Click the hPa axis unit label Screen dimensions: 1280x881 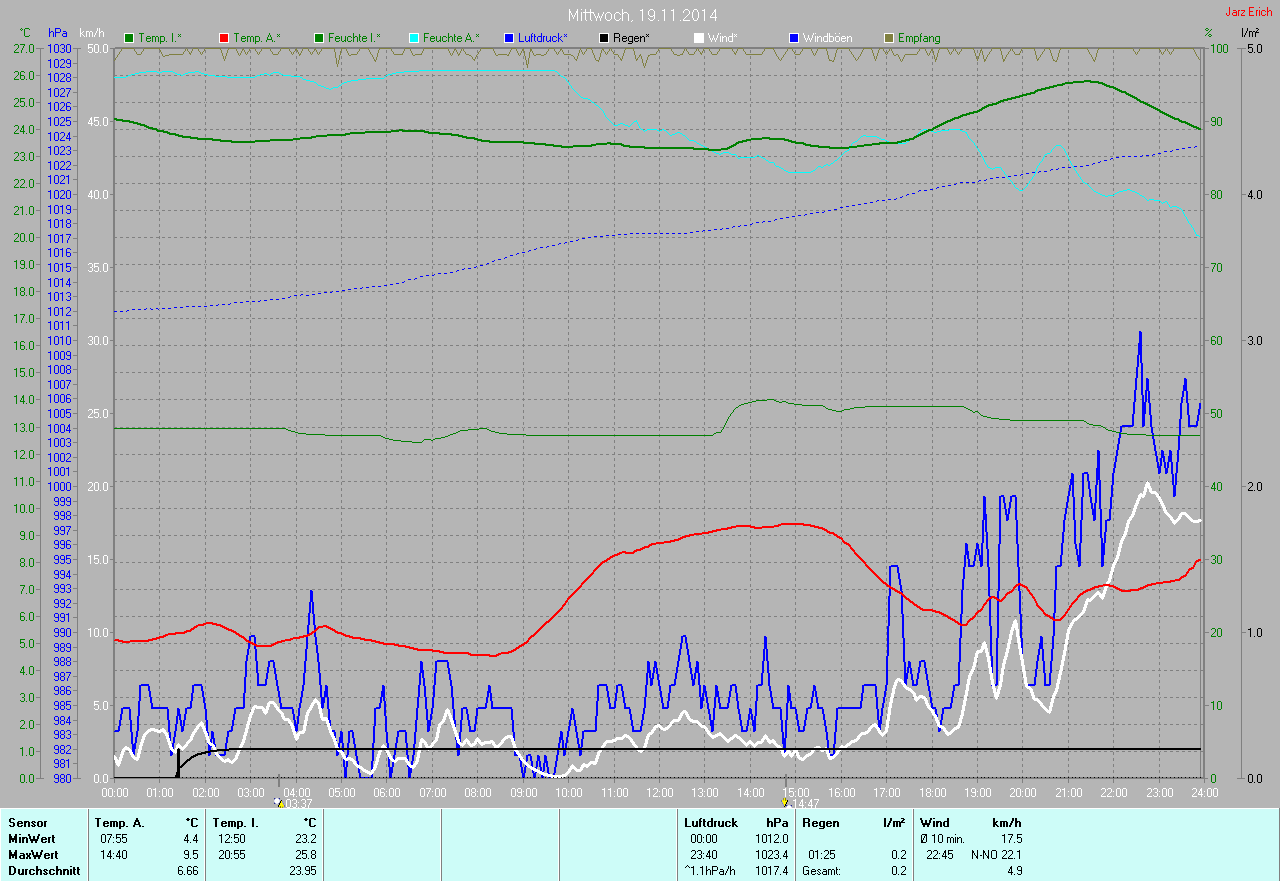[x=59, y=33]
